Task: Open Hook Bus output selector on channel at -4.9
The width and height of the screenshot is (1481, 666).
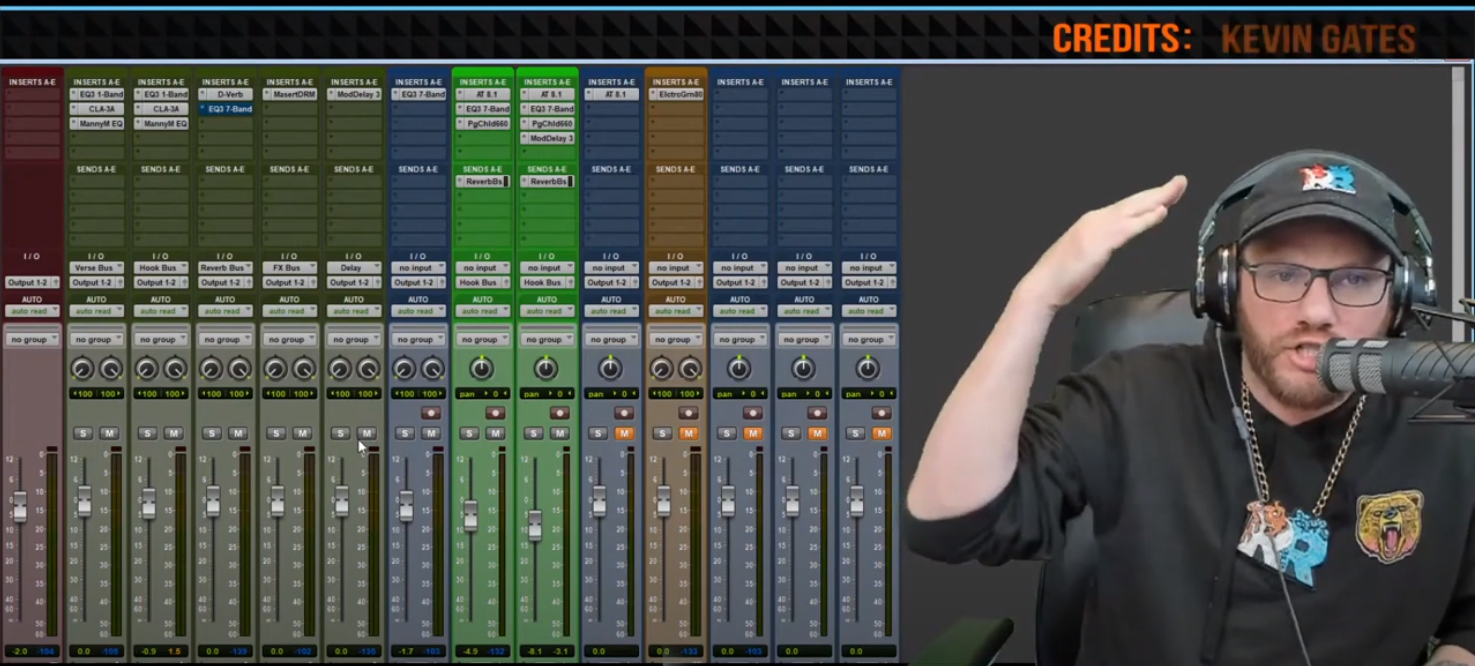Action: (482, 283)
